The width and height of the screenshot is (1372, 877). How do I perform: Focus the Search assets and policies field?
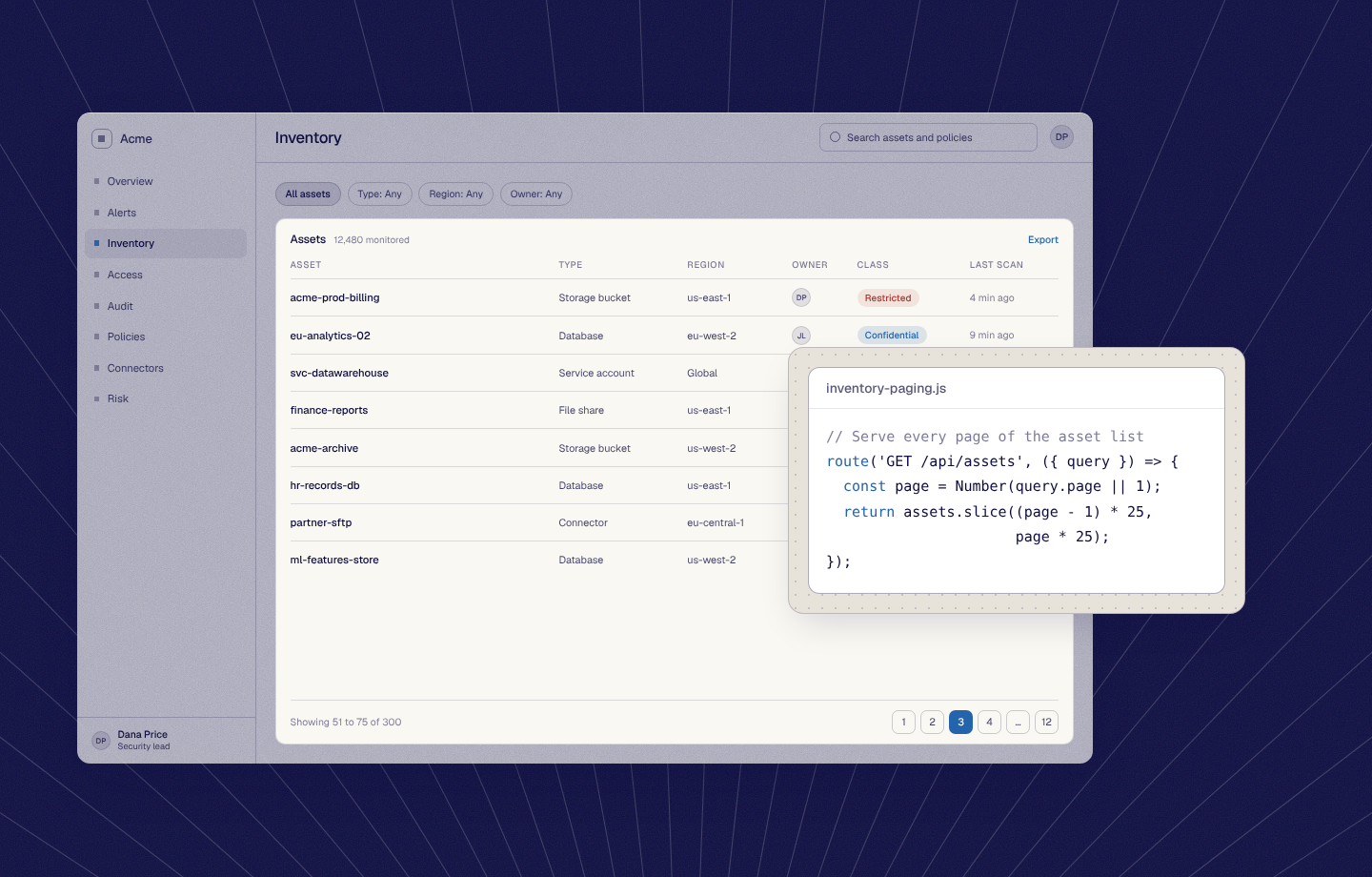point(928,137)
